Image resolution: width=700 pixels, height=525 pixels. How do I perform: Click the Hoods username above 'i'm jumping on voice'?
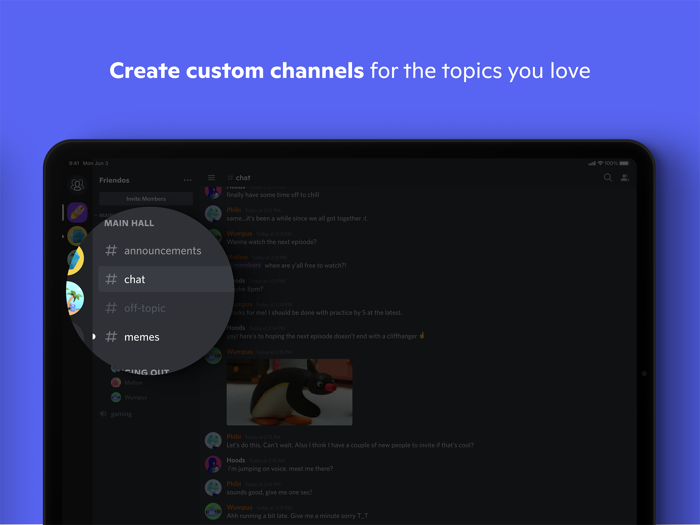(x=236, y=460)
